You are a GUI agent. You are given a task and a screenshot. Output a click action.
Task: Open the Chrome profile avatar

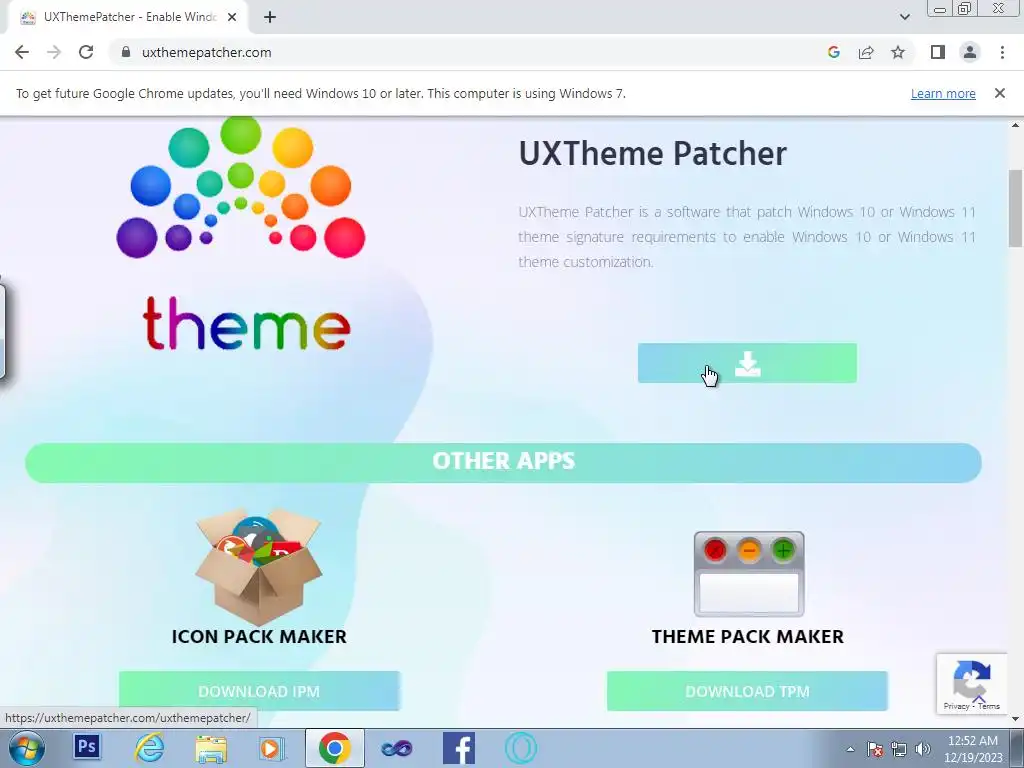[x=970, y=52]
